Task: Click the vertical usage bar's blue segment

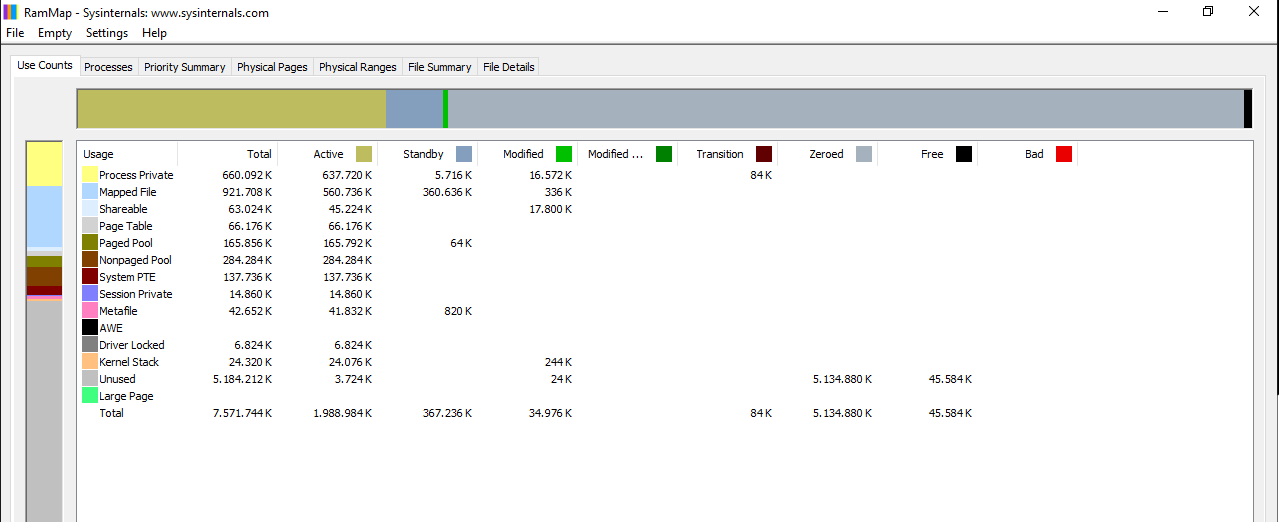Action: (x=44, y=216)
